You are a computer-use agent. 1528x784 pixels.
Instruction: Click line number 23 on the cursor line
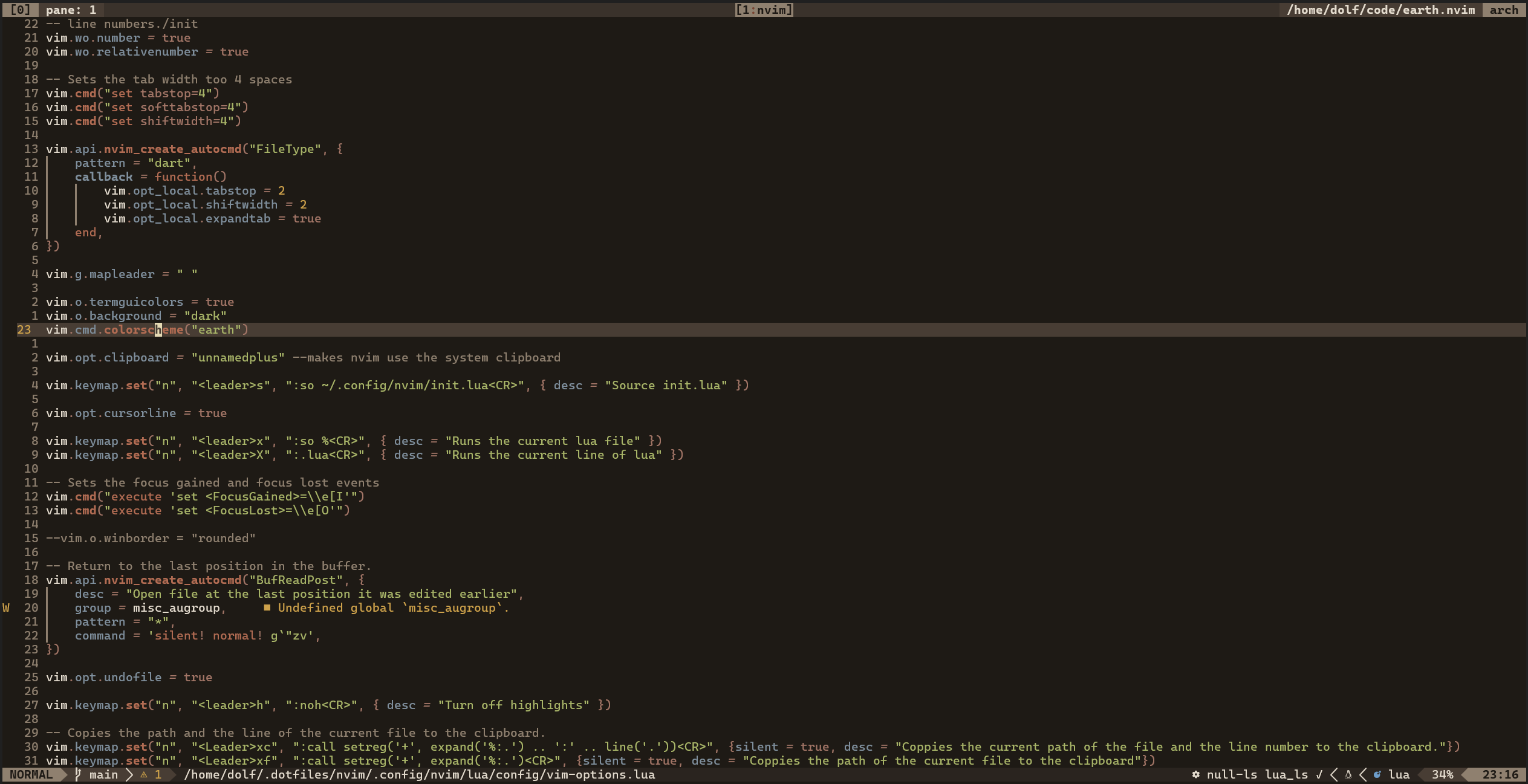(x=24, y=329)
